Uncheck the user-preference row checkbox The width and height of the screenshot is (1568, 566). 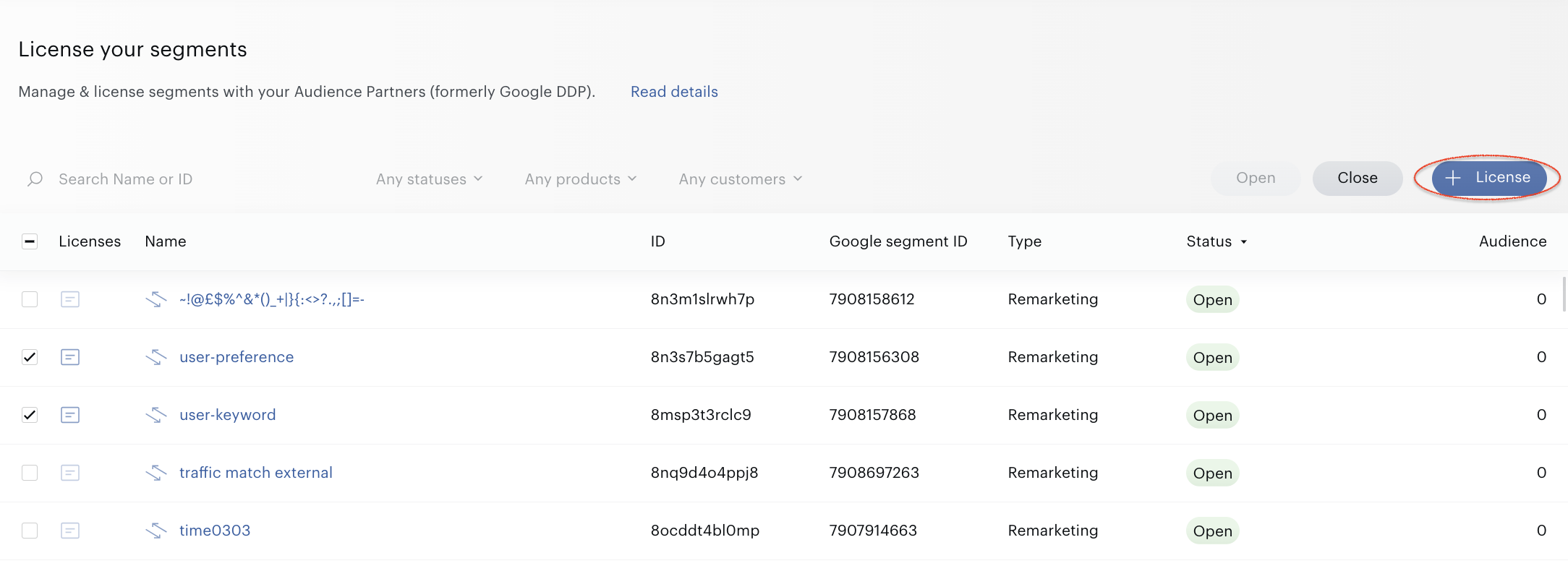click(x=30, y=357)
